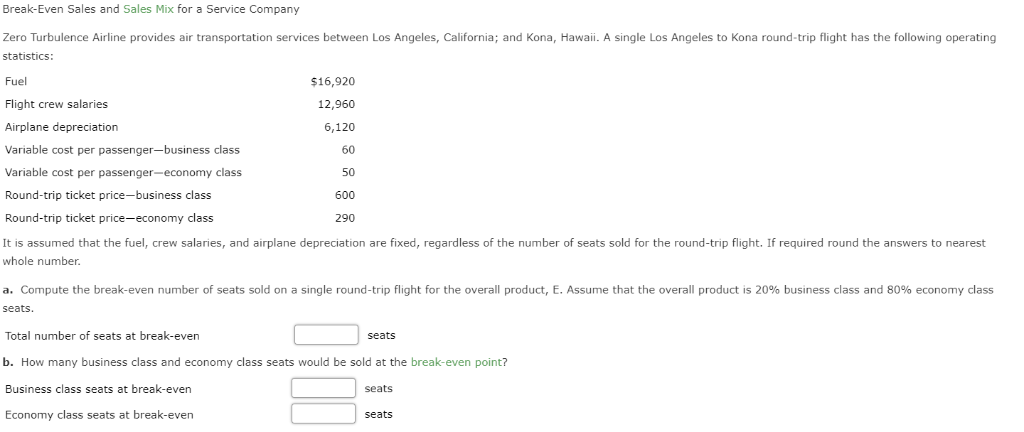Select the business class seats input box
The image size is (1024, 432).
click(323, 388)
